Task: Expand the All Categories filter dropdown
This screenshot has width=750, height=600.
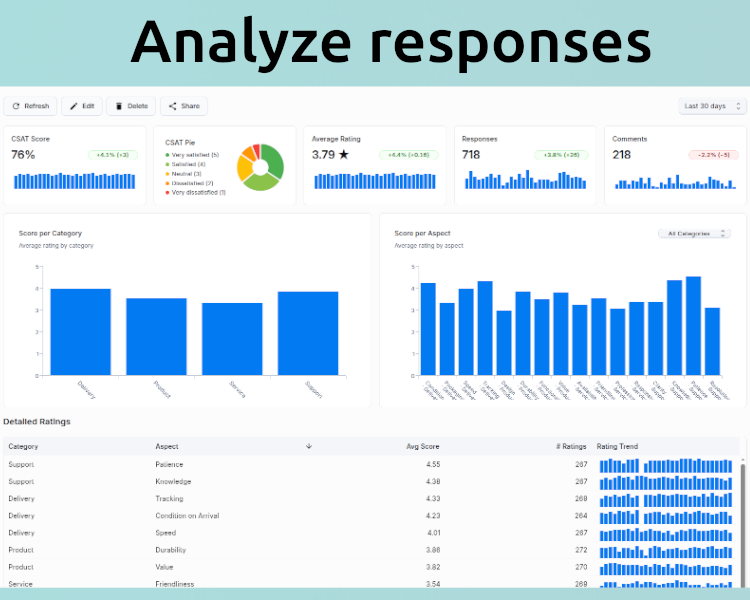Action: [694, 233]
